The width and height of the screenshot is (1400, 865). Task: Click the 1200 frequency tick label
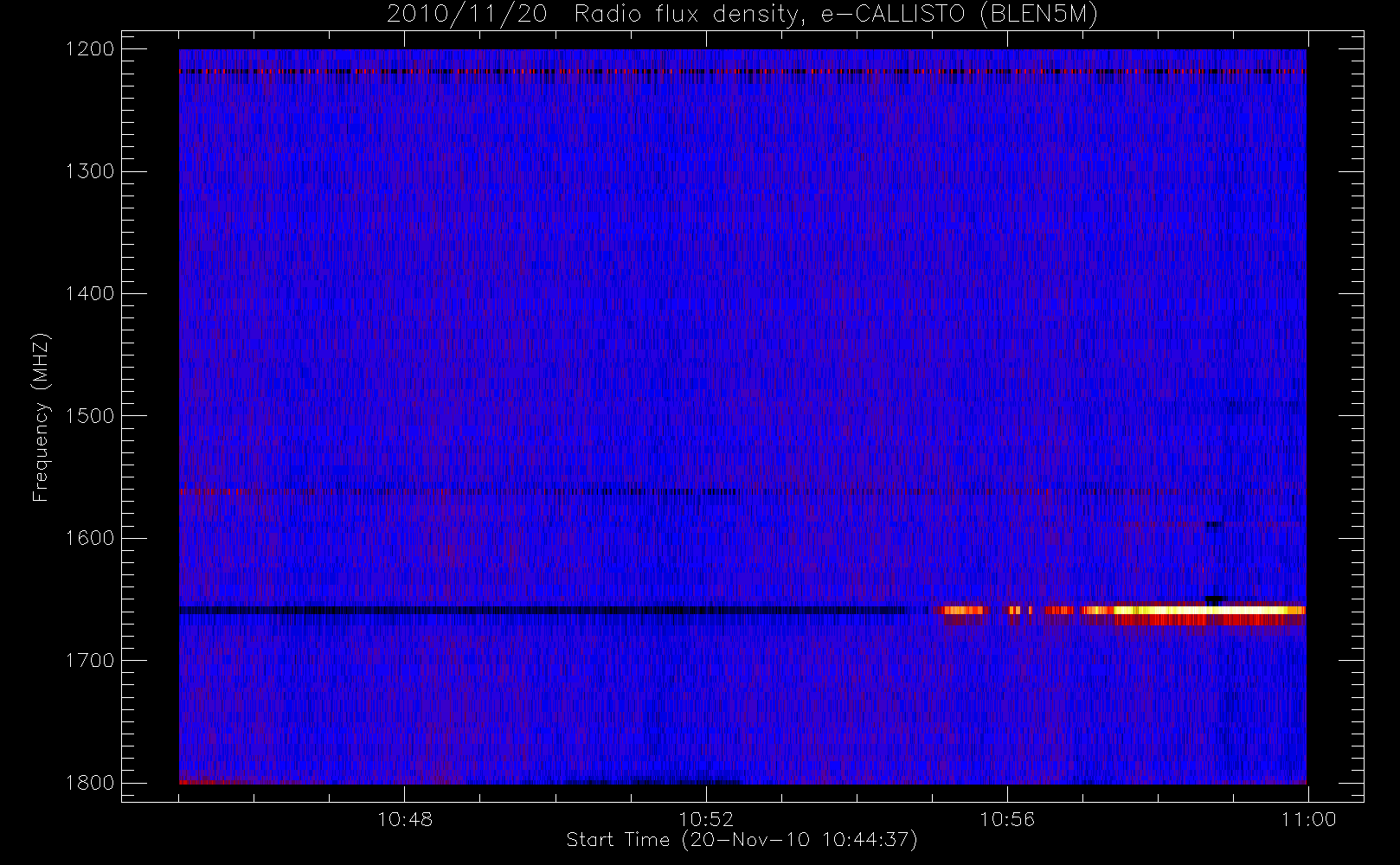90,49
